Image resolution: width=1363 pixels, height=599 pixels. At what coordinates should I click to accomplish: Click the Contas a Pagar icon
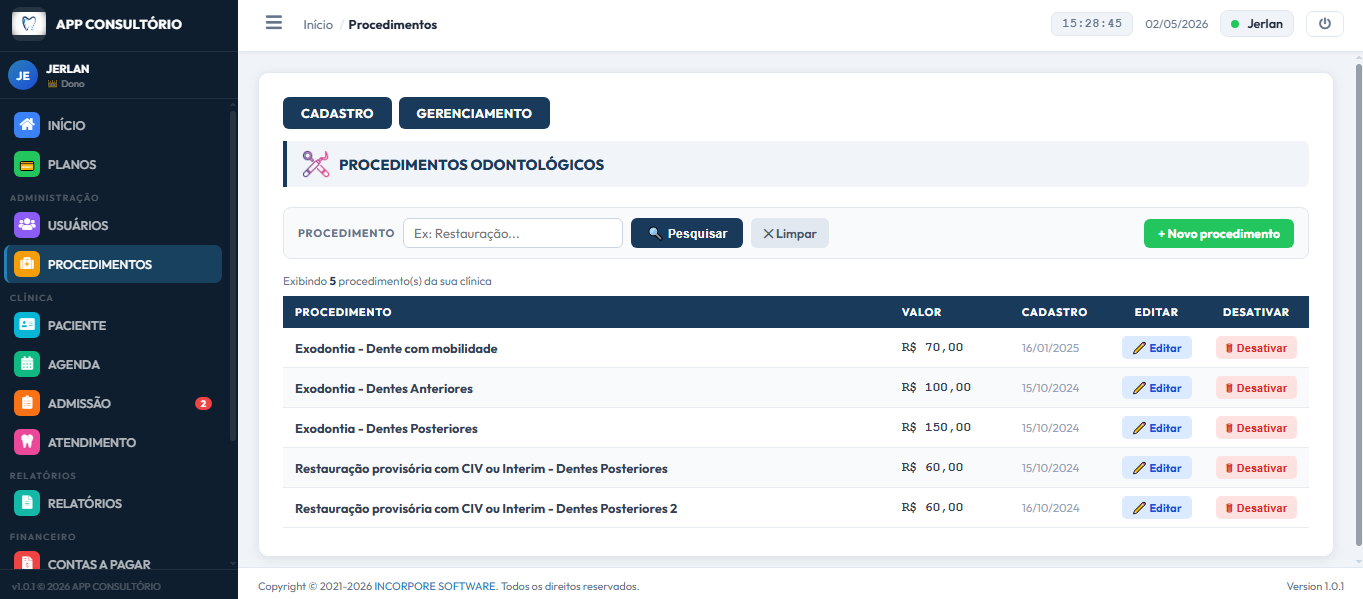point(27,563)
